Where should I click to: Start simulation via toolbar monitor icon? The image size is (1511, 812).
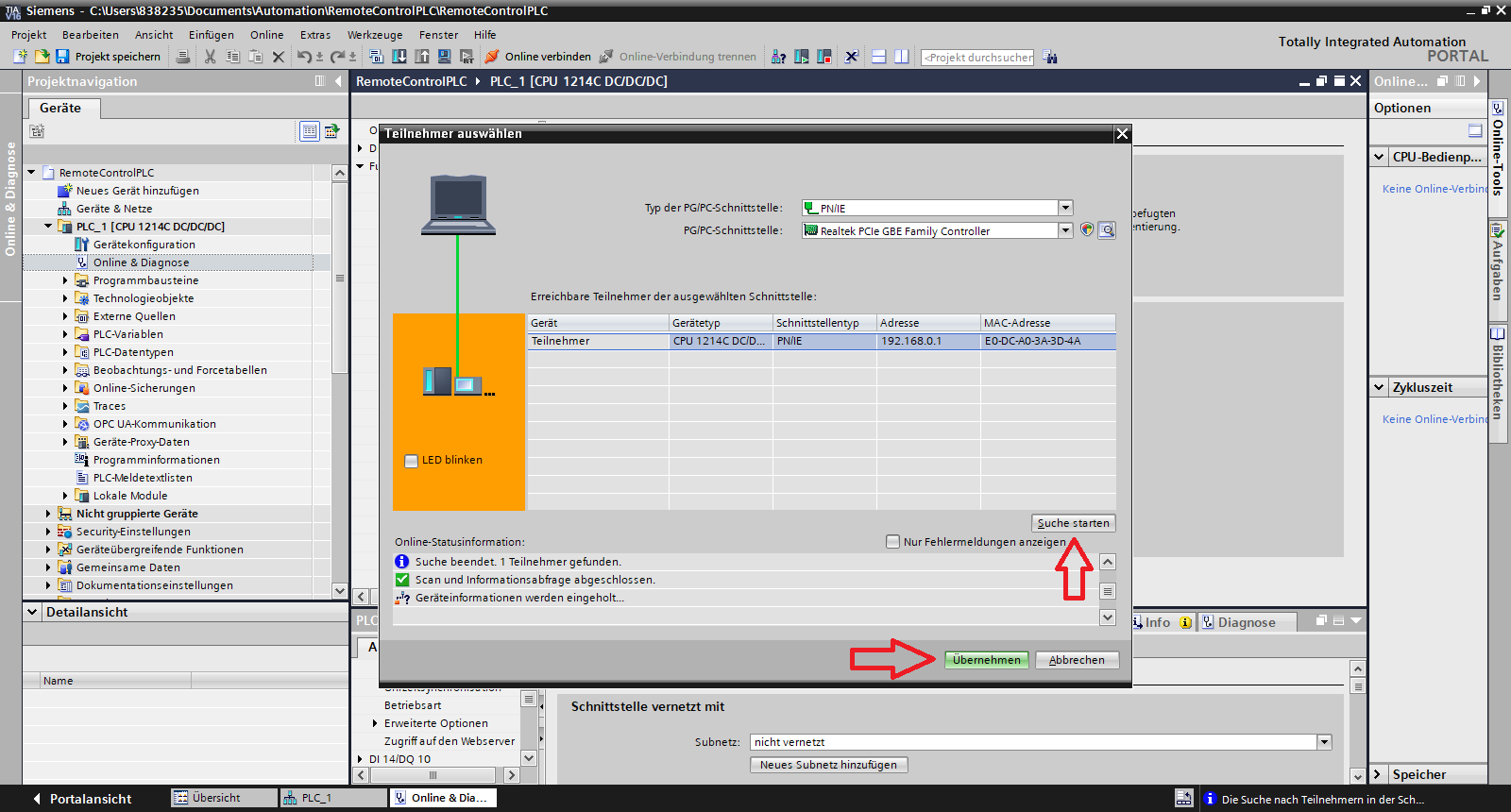tap(444, 57)
